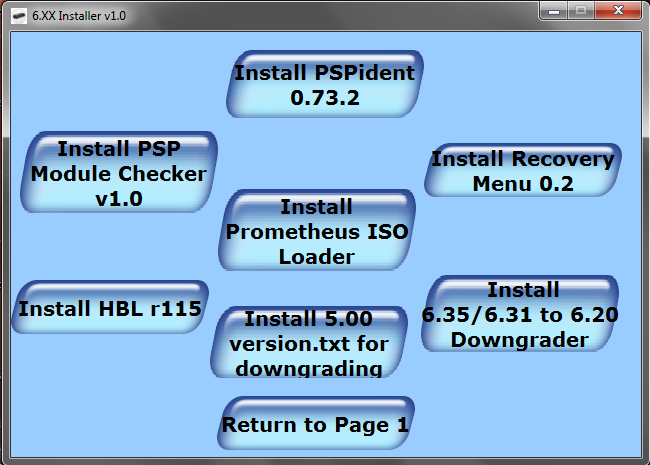The height and width of the screenshot is (465, 650).
Task: Click the 6.XX Installer title bar icon
Action: [19, 16]
